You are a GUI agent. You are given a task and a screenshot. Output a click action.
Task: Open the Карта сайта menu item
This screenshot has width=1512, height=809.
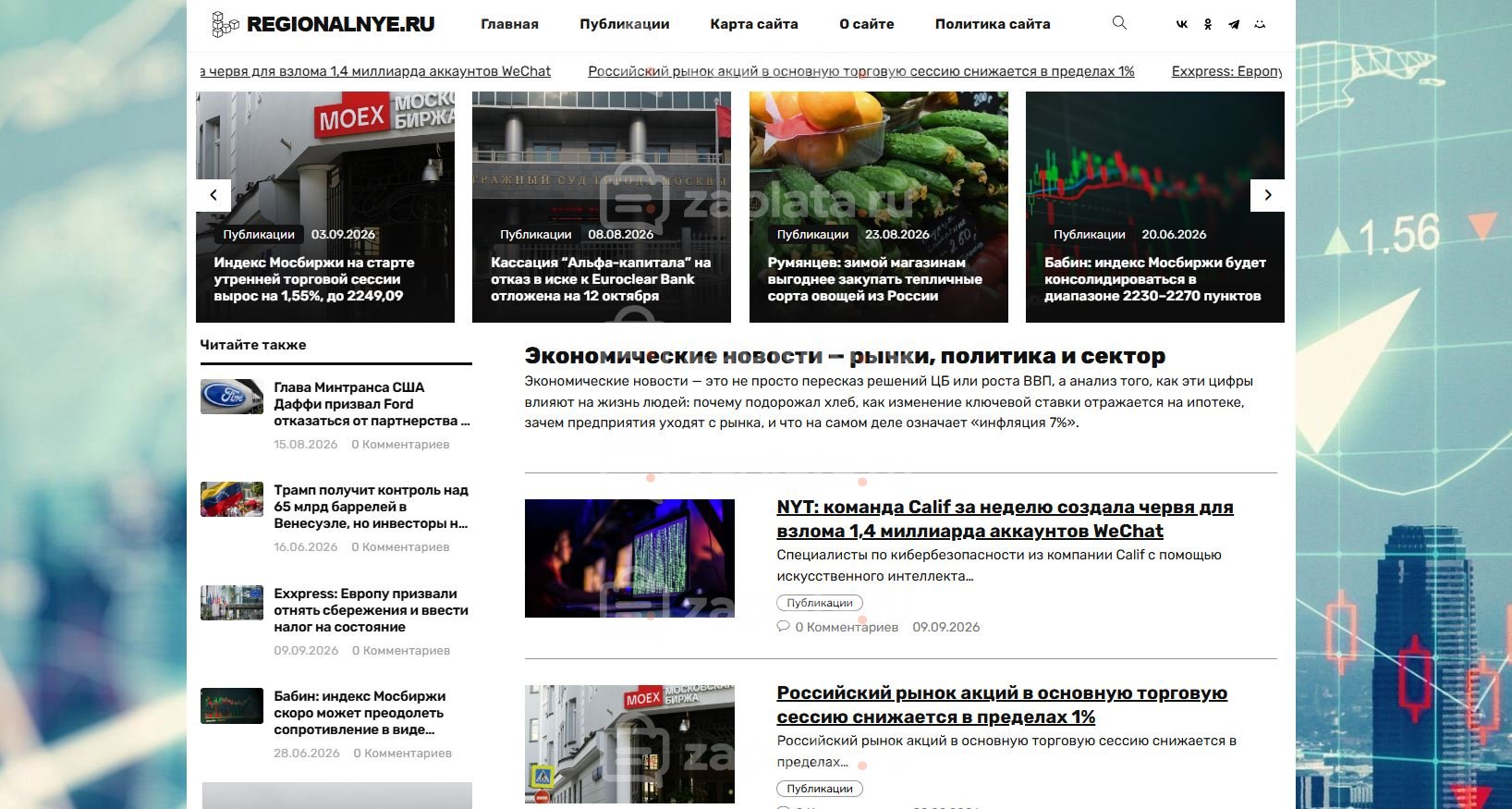coord(754,24)
